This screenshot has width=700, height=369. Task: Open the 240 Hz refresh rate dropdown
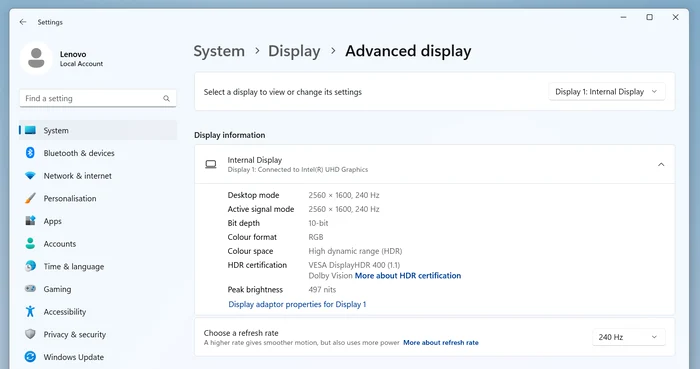click(x=629, y=337)
